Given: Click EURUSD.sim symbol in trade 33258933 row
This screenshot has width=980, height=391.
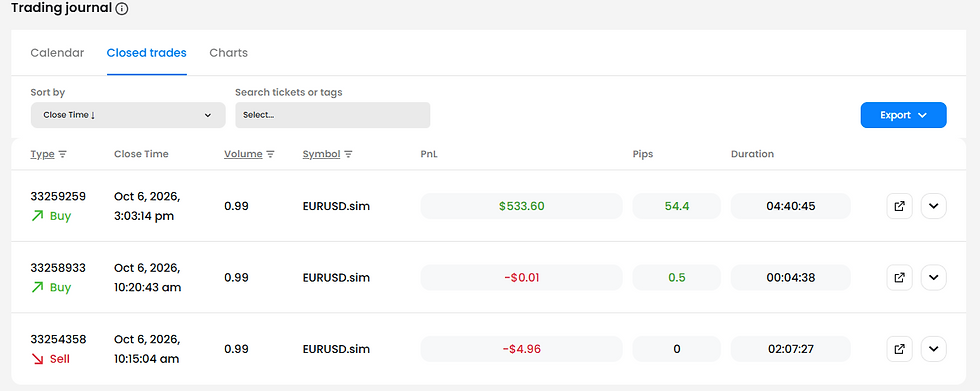Looking at the screenshot, I should (336, 277).
